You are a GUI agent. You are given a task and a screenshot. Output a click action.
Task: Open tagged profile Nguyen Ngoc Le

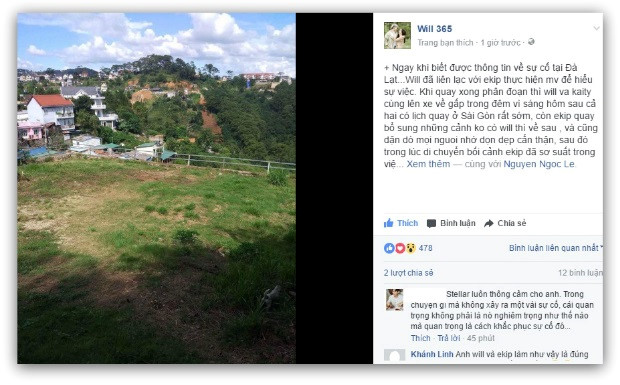pyautogui.click(x=539, y=164)
